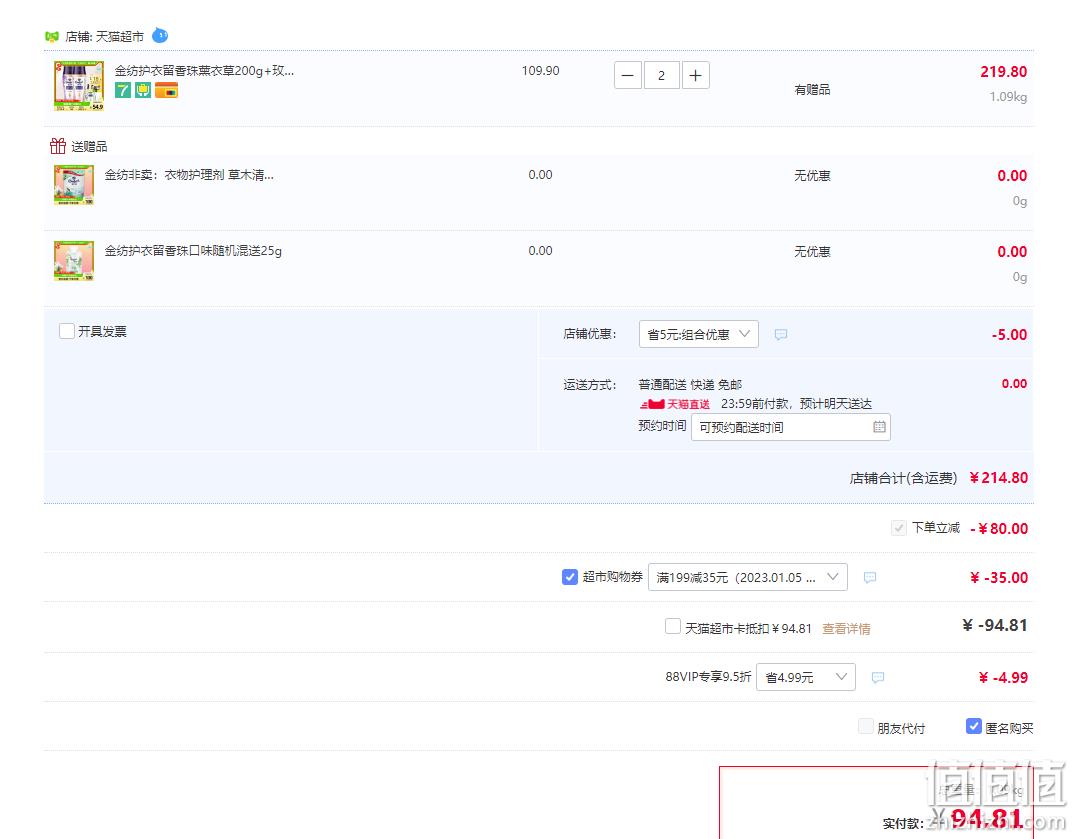Open gift item 金纺护衣留香珠口味随机混送25g link
The width and height of the screenshot is (1075, 839).
tap(193, 251)
